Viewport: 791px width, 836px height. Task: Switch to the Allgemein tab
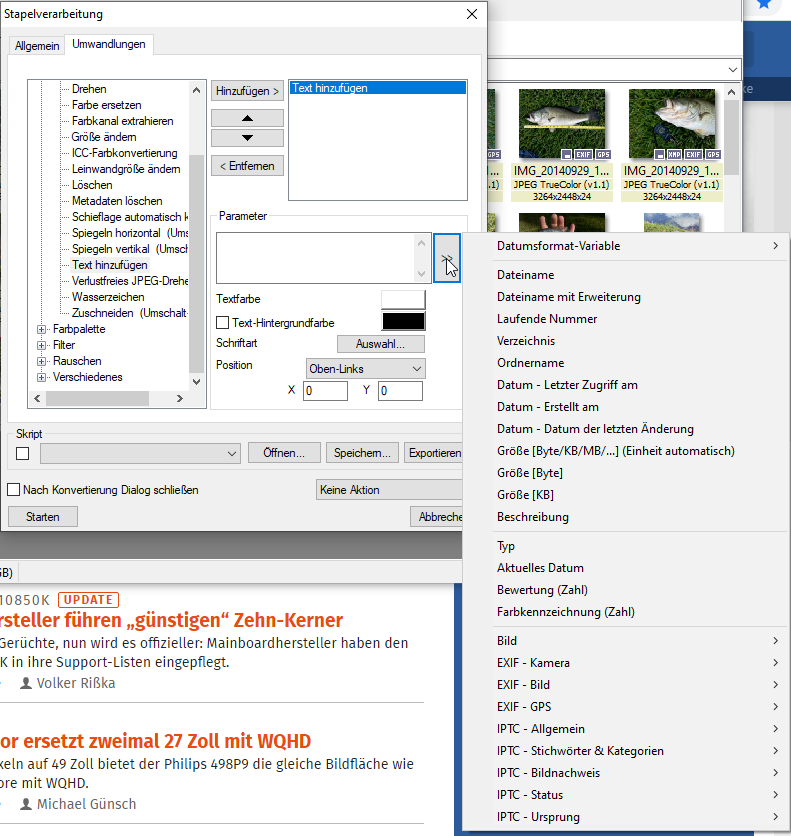click(37, 46)
